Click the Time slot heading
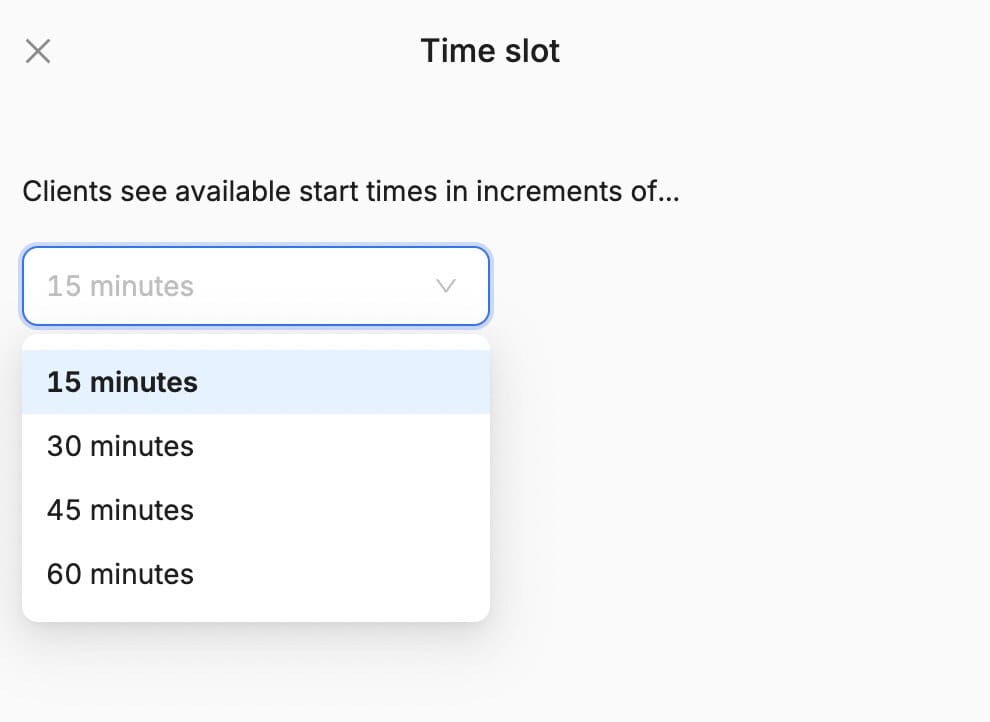The width and height of the screenshot is (990, 722). pos(490,51)
